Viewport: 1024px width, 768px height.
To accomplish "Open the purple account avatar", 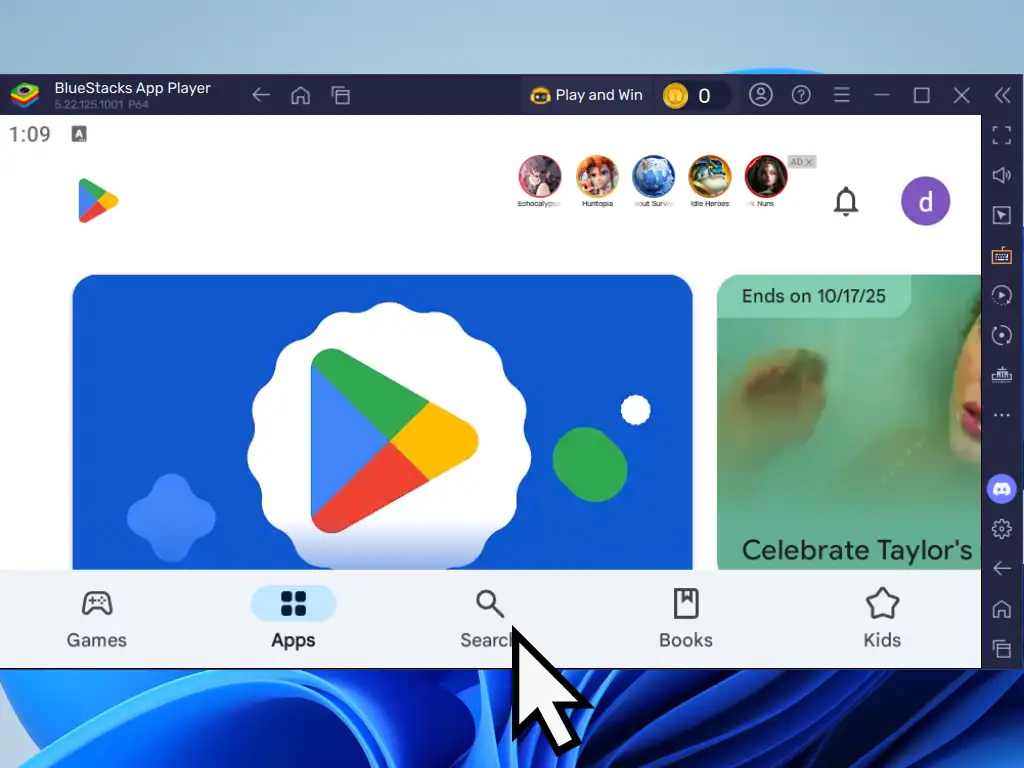I will 925,202.
